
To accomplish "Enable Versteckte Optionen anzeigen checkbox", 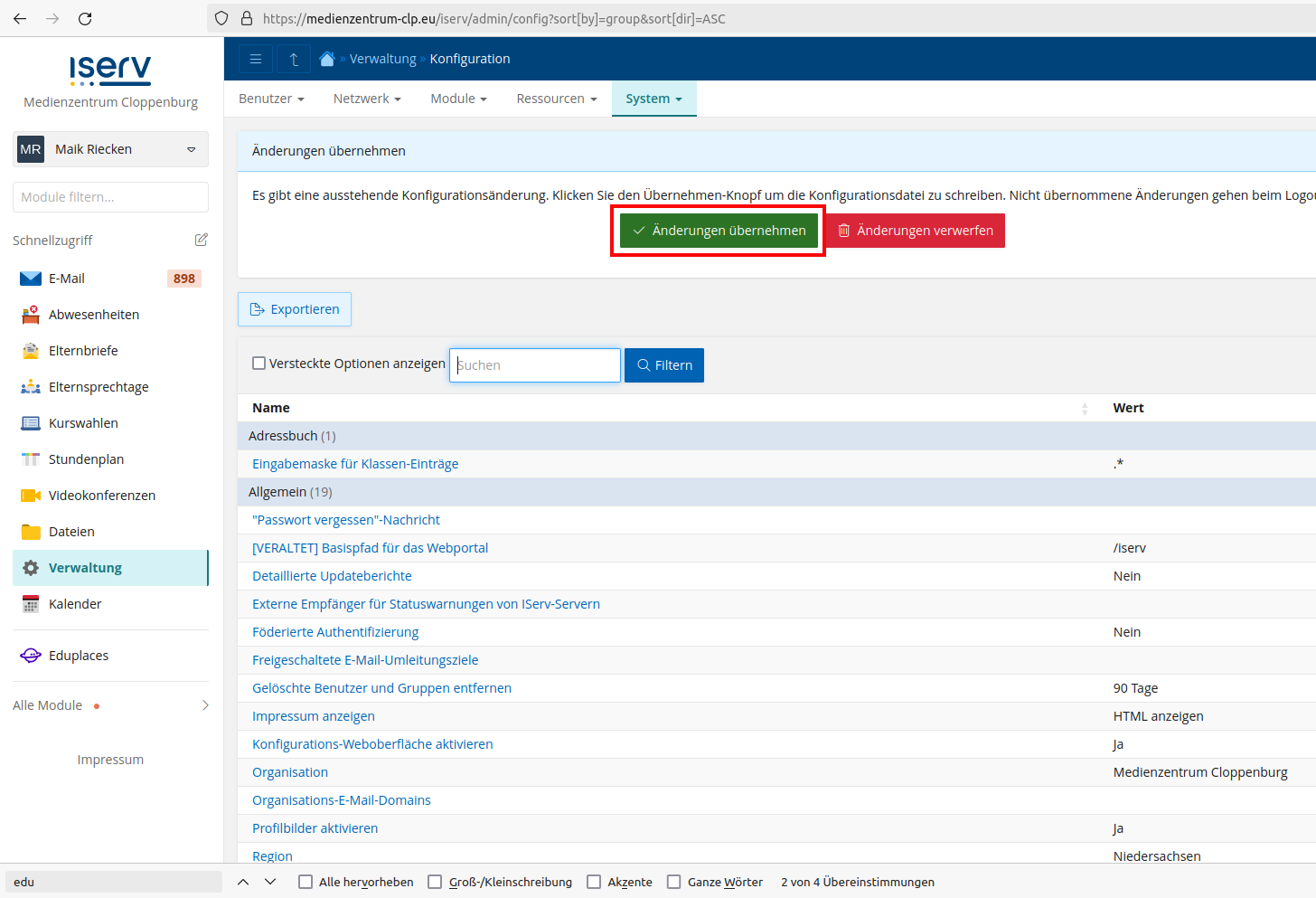I will [259, 364].
